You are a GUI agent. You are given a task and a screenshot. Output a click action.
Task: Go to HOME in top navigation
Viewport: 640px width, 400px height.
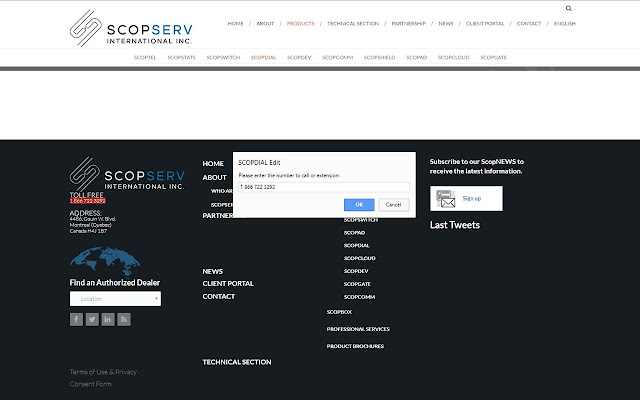pos(236,24)
